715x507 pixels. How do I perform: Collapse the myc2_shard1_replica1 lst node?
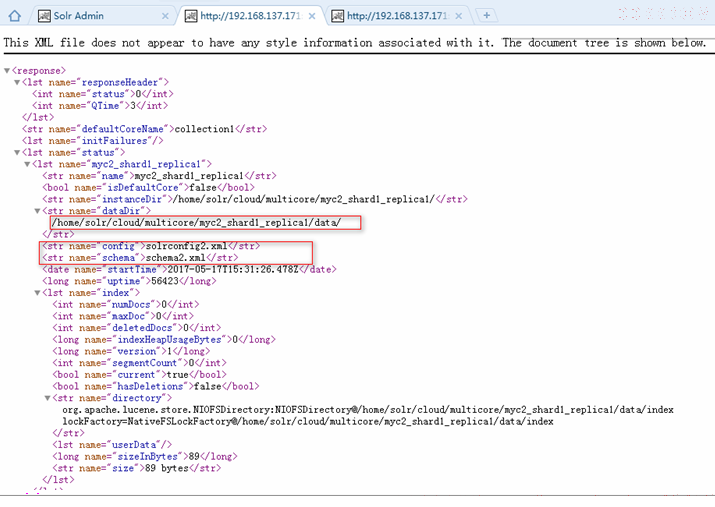27,164
